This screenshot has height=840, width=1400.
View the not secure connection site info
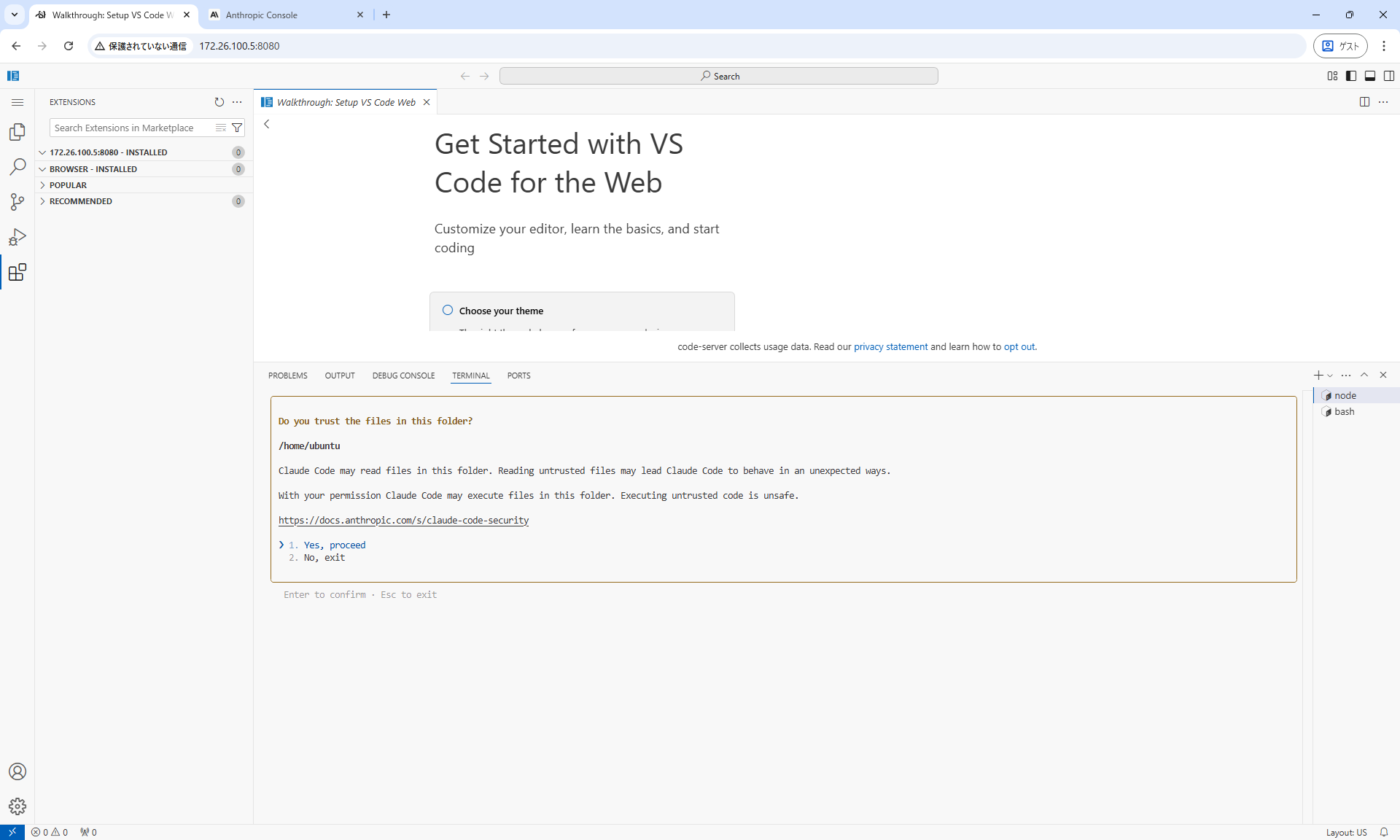click(x=141, y=46)
